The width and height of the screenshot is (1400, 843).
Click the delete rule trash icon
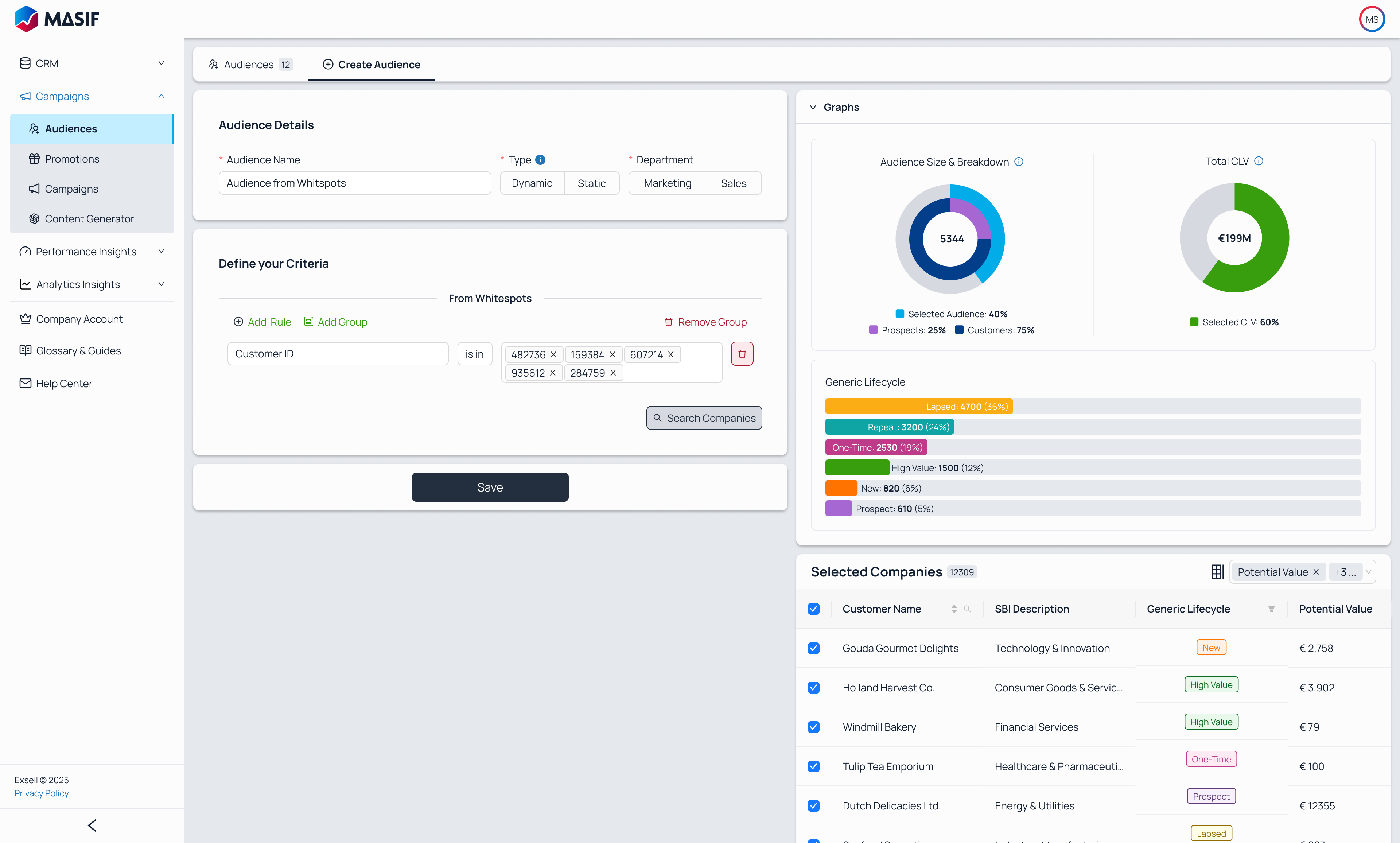pos(742,353)
